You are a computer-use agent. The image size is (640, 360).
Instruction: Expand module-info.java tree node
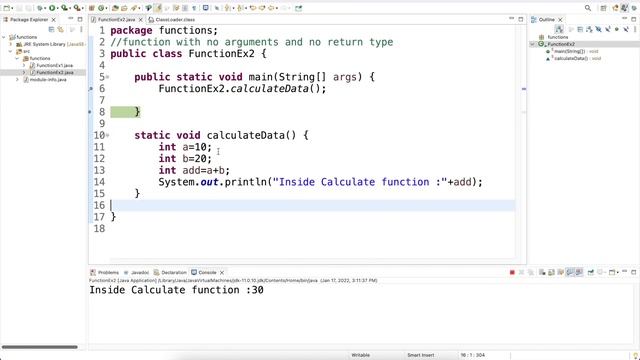(18, 80)
